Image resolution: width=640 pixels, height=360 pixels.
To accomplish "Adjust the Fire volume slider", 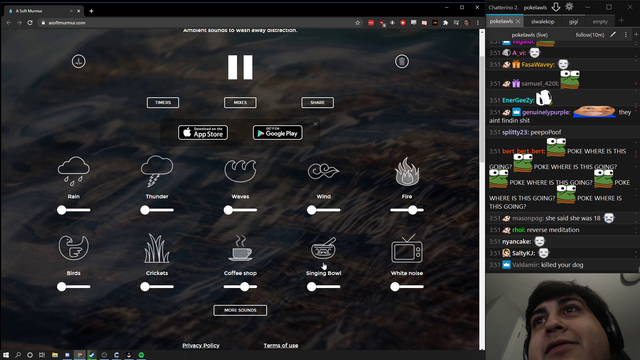I will 407,210.
